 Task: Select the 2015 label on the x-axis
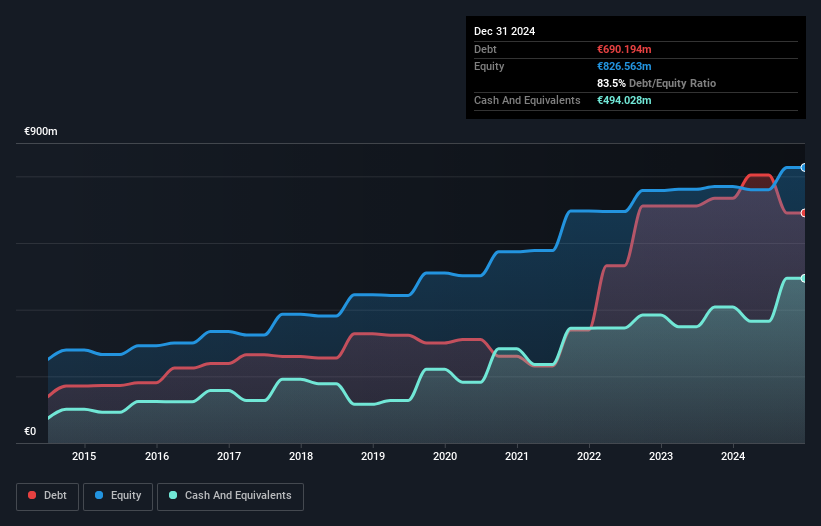[x=85, y=457]
